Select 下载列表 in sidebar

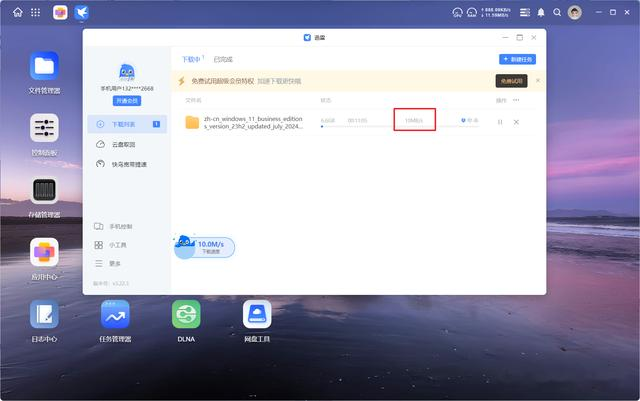click(x=127, y=124)
